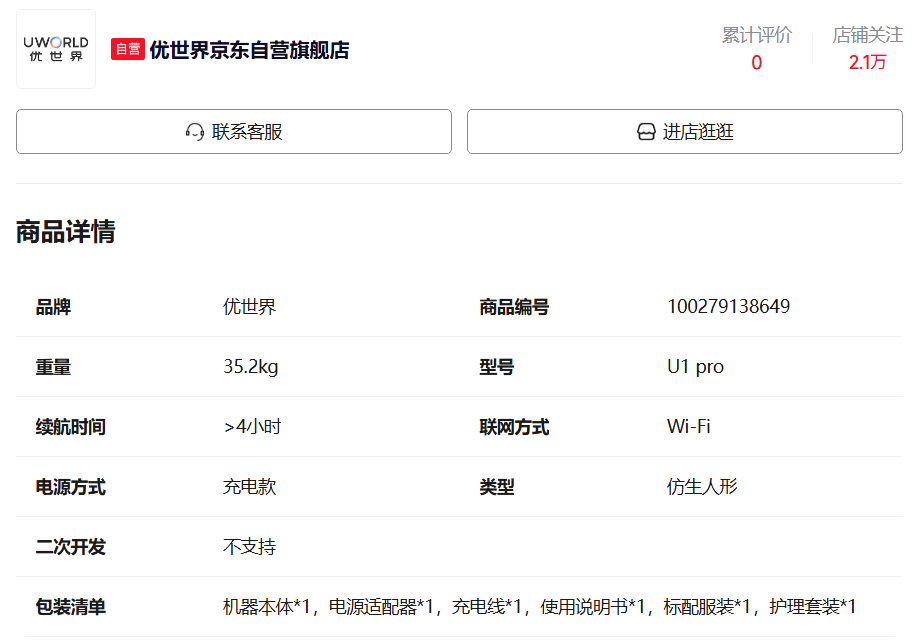Select the 电源方式 label
The width and height of the screenshot is (920, 642).
click(x=70, y=488)
